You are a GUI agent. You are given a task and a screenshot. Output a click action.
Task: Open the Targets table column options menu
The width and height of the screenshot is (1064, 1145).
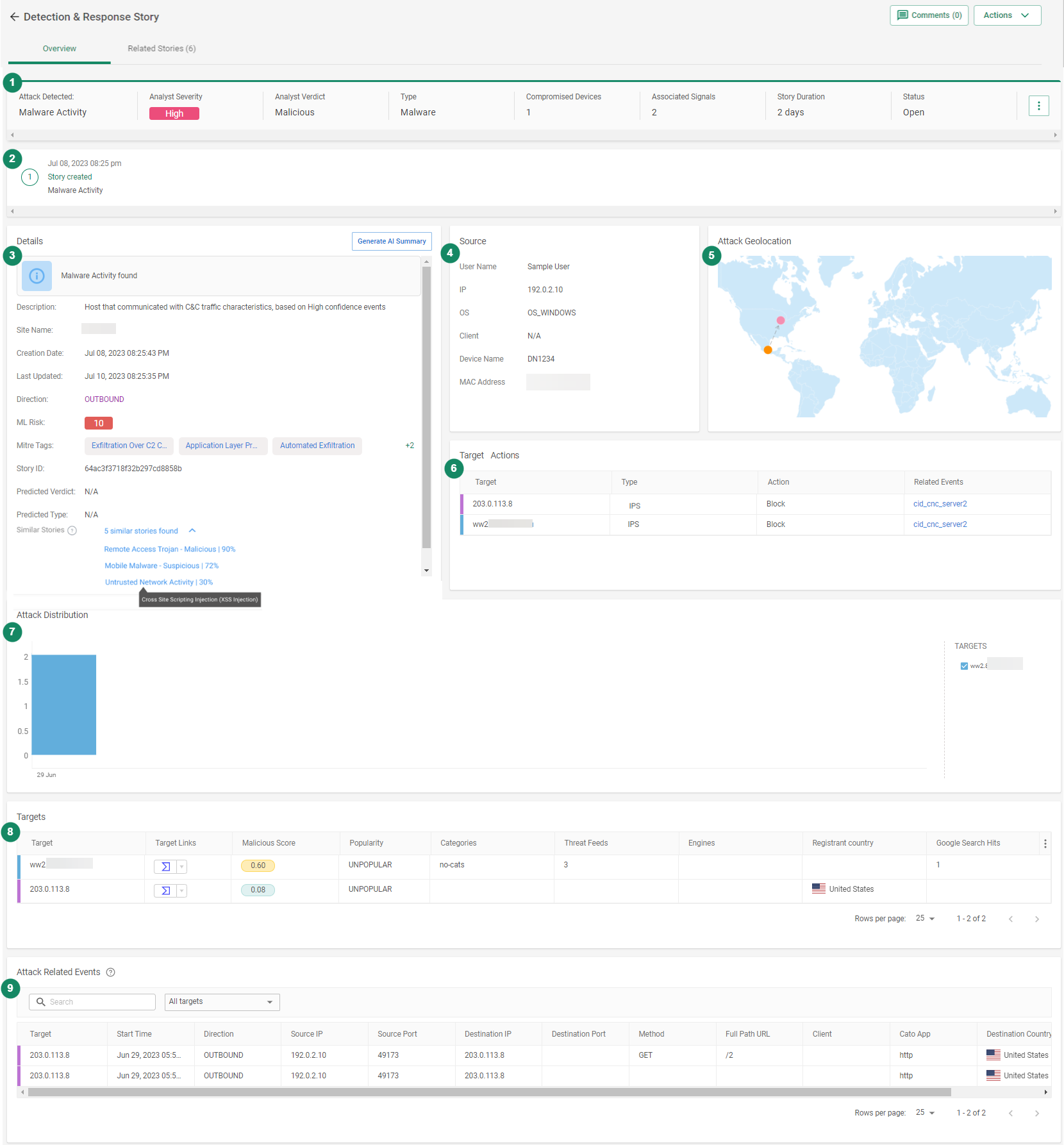pos(1045,844)
